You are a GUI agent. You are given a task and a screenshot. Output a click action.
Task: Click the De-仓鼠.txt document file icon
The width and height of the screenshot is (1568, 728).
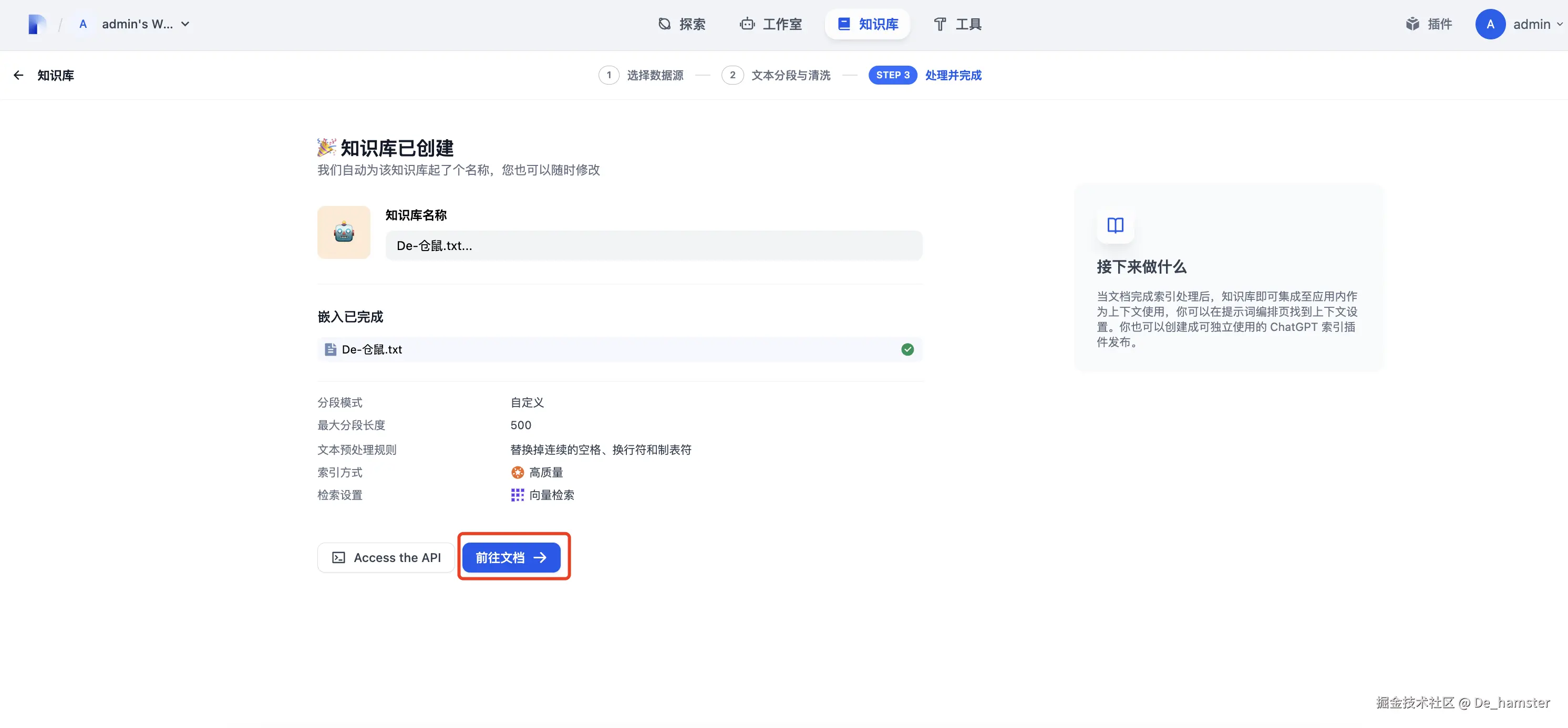pyautogui.click(x=331, y=349)
